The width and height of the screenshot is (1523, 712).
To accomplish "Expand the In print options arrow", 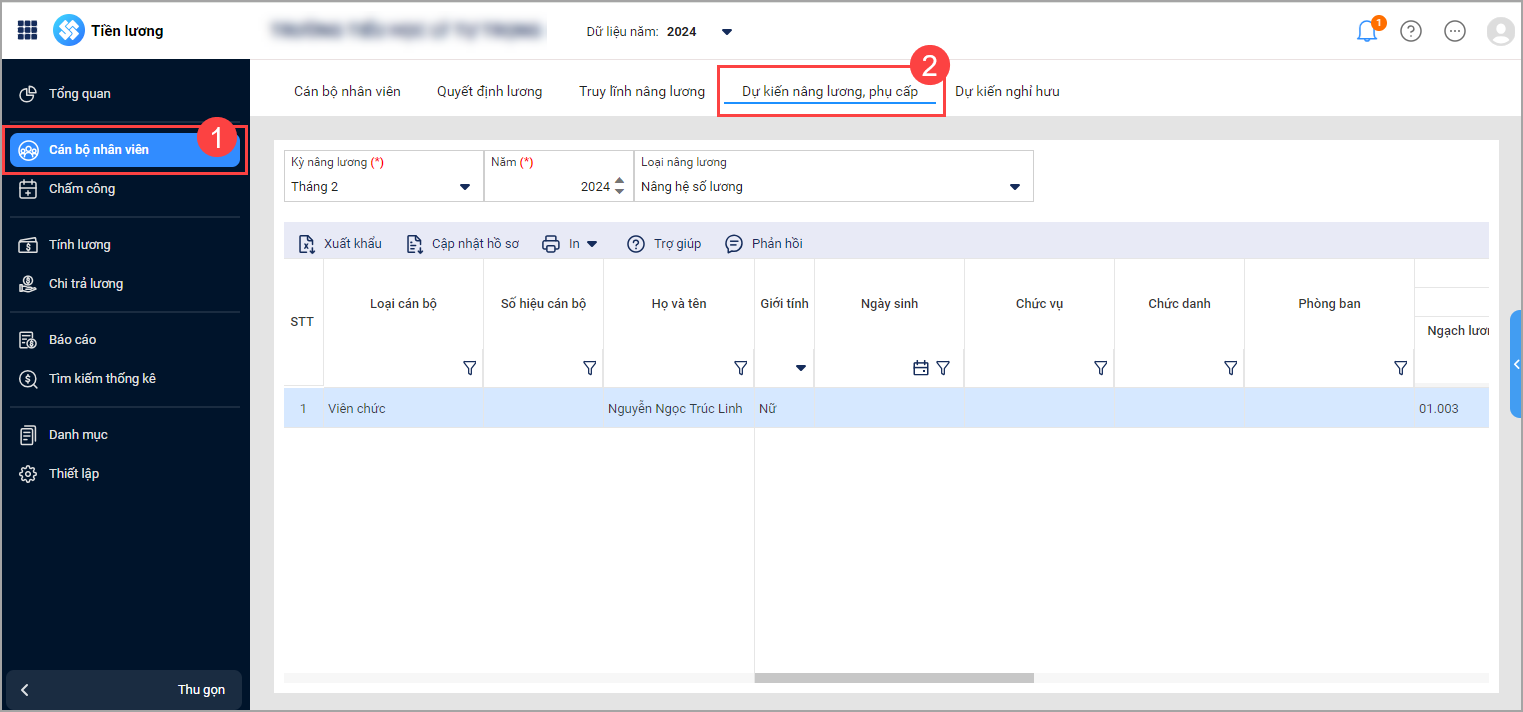I will point(592,244).
